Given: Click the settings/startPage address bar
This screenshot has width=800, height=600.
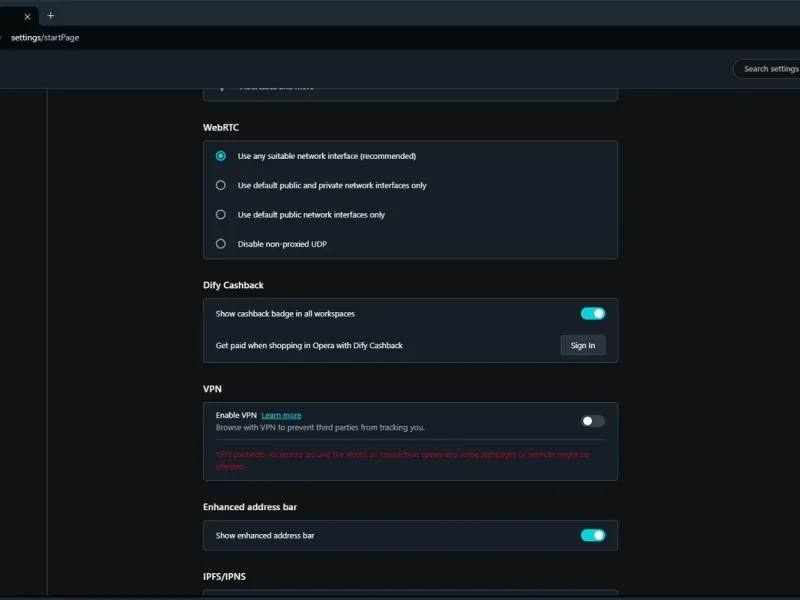Looking at the screenshot, I should pyautogui.click(x=45, y=38).
